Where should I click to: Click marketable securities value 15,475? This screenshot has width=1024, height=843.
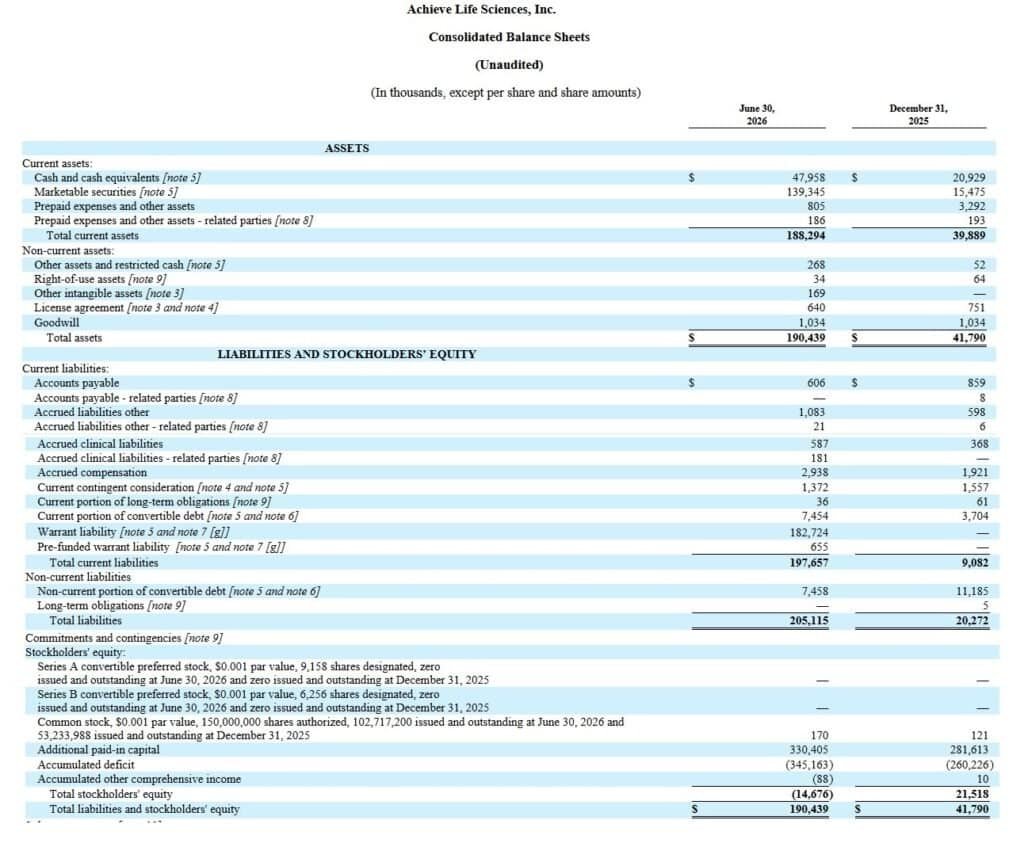point(969,192)
